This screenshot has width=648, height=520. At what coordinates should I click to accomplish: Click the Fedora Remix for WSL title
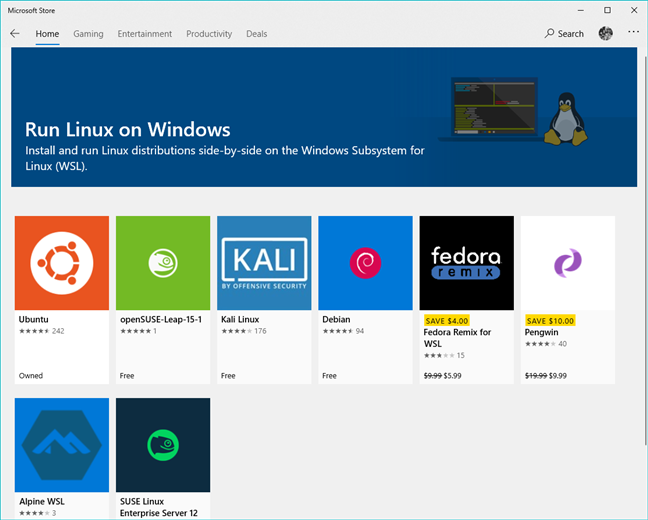(x=457, y=338)
